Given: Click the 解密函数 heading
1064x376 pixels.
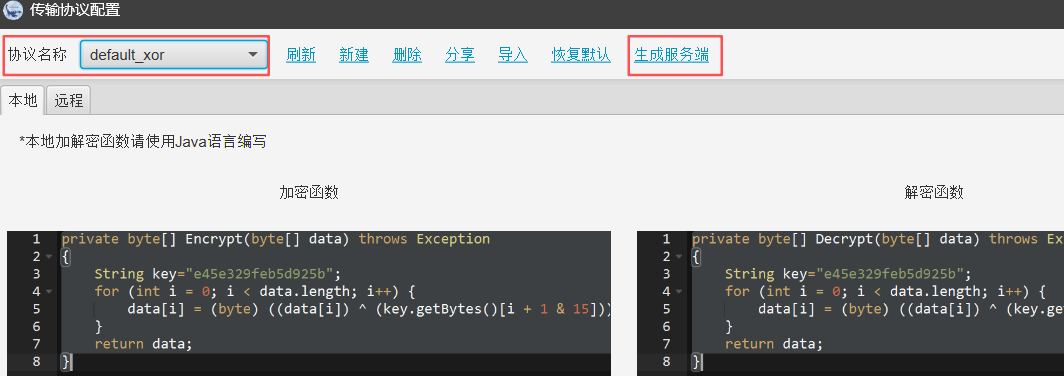Looking at the screenshot, I should tap(934, 193).
